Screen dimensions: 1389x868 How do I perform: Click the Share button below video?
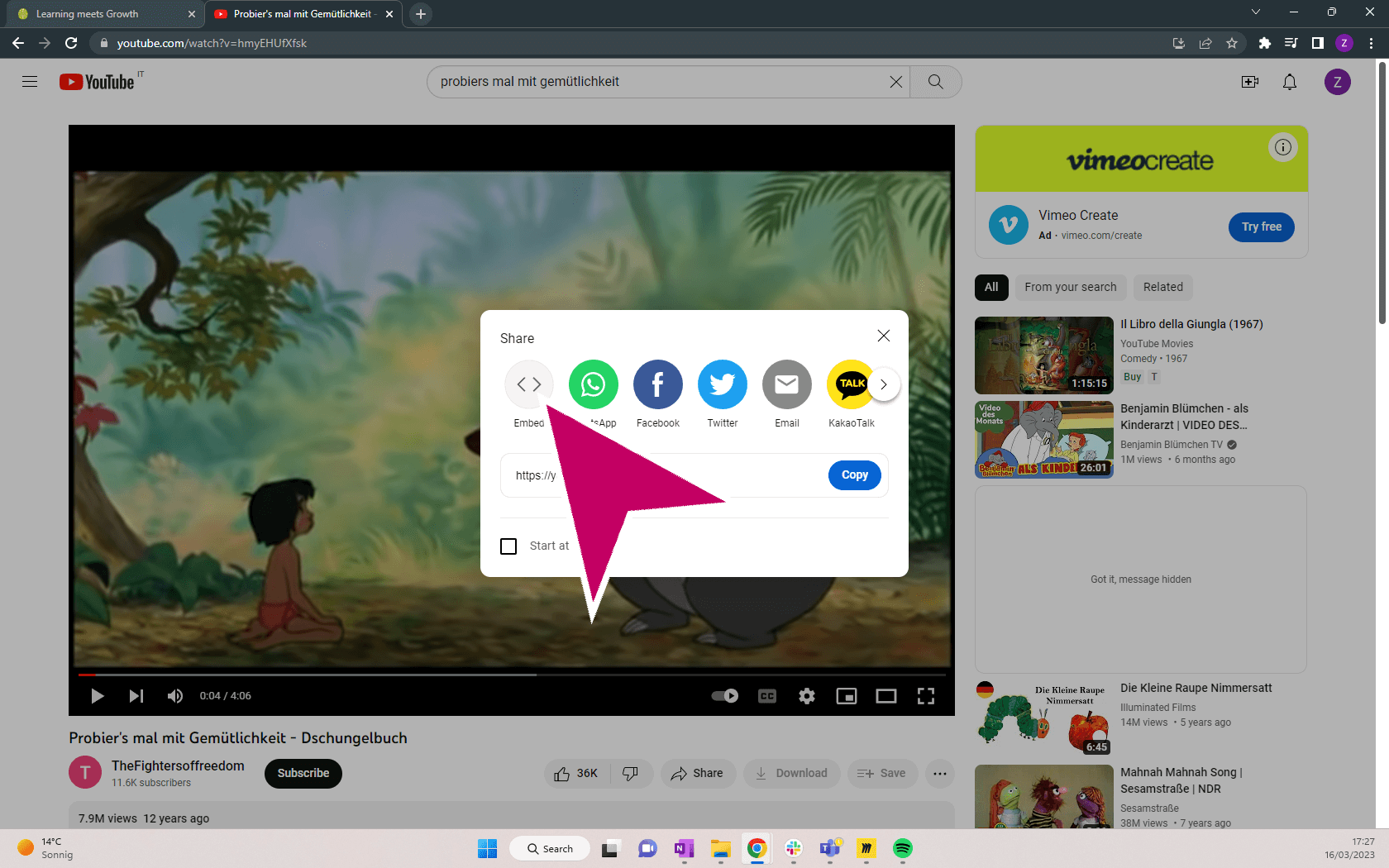pos(698,773)
